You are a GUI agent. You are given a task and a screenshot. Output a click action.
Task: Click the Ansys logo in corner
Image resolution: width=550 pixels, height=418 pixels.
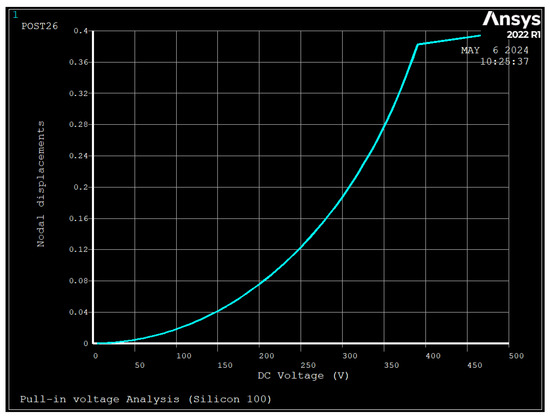[x=511, y=19]
